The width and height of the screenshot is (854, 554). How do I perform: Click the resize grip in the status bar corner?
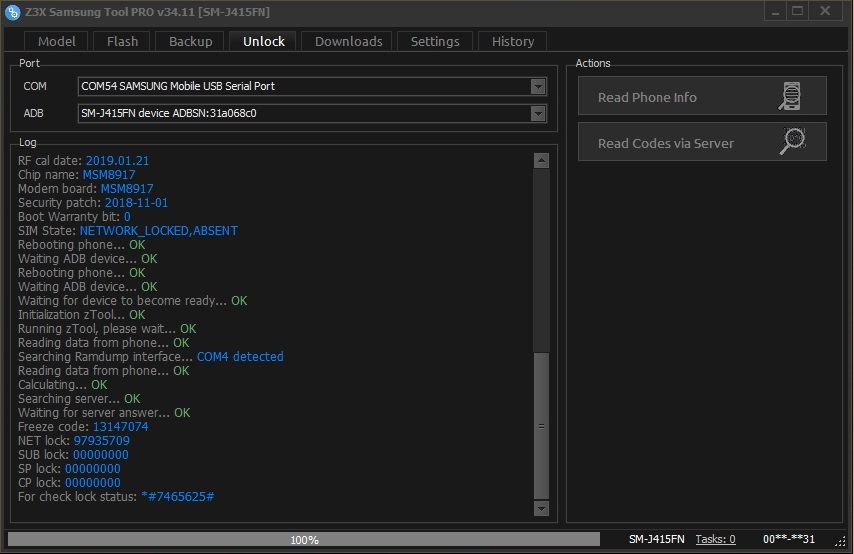tap(840, 541)
